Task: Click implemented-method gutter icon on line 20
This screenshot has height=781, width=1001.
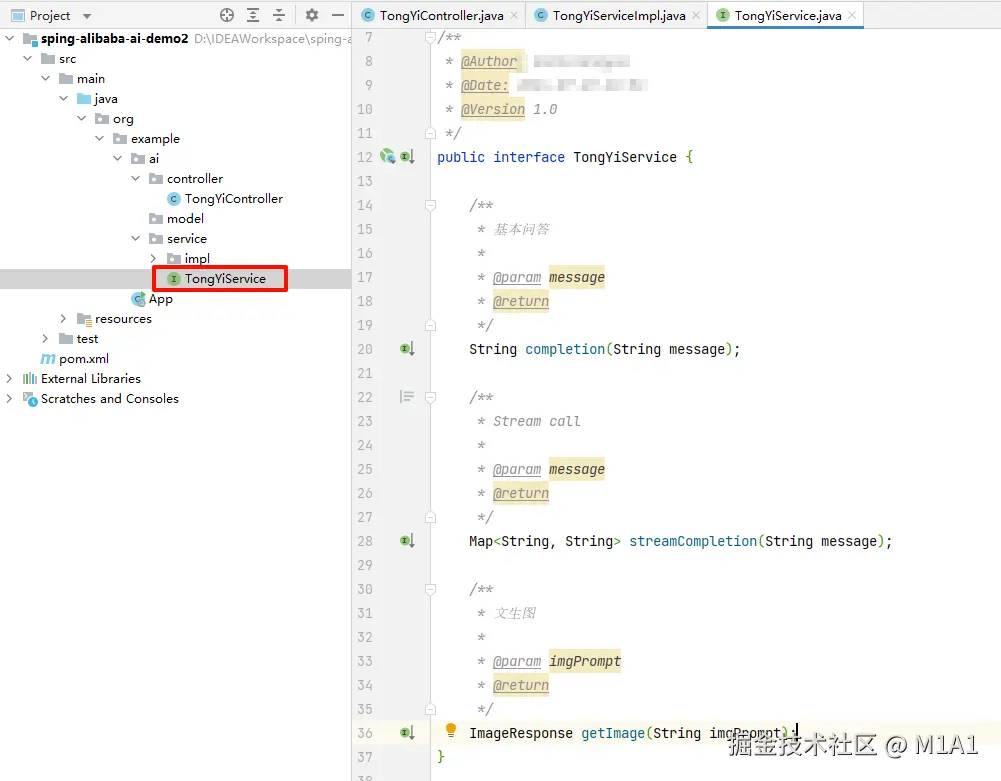Action: tap(407, 349)
